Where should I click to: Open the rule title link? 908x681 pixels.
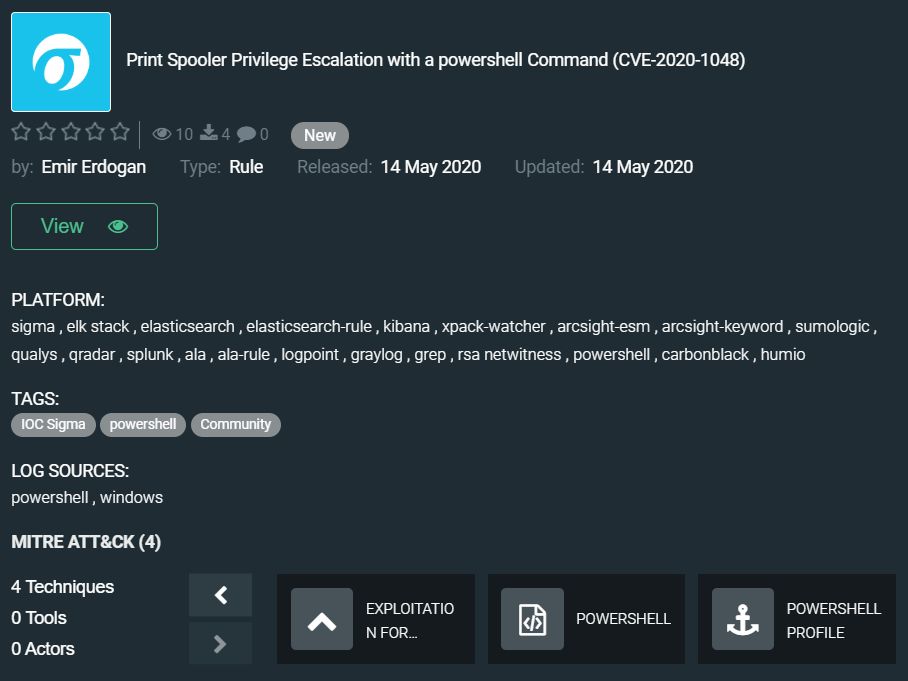point(435,60)
